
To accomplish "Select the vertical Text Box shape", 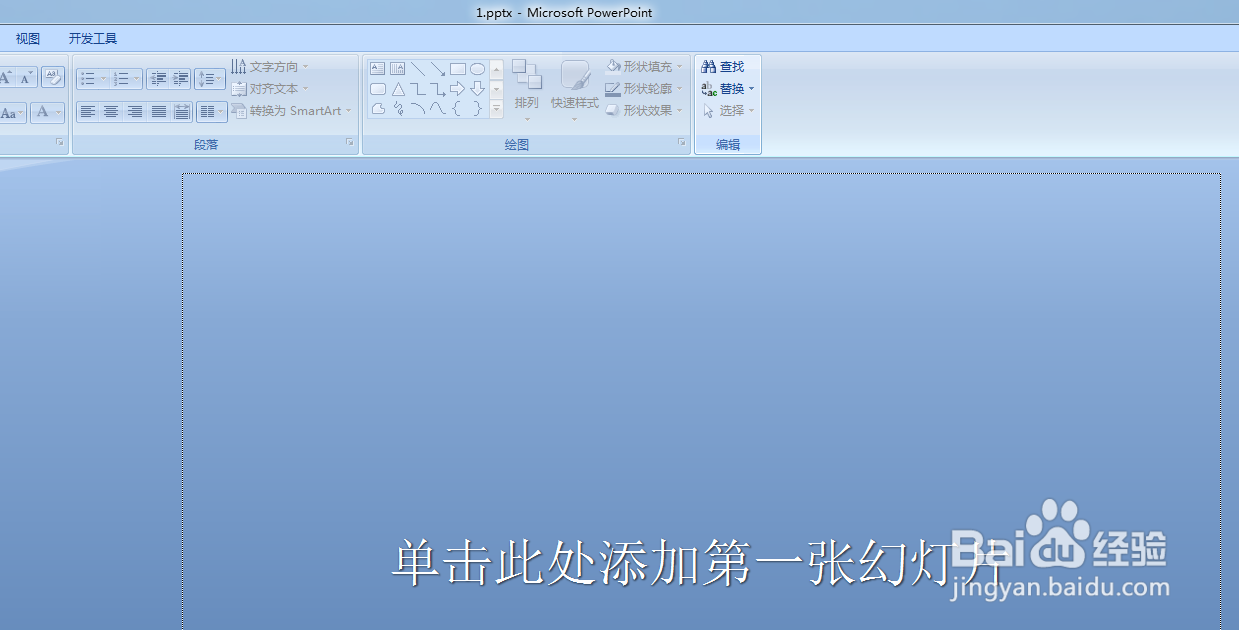I will click(398, 69).
